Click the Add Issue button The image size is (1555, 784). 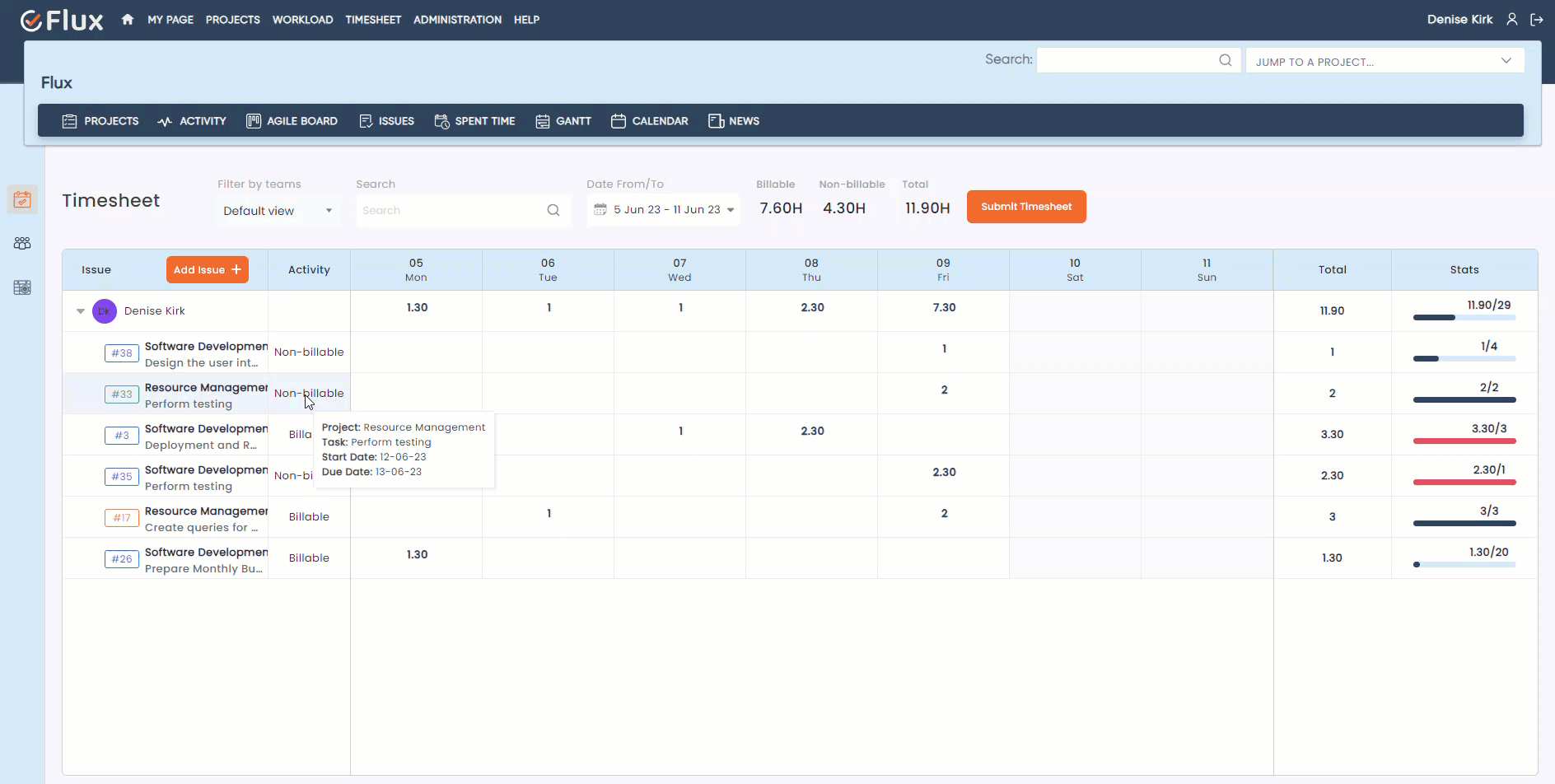pyautogui.click(x=207, y=269)
